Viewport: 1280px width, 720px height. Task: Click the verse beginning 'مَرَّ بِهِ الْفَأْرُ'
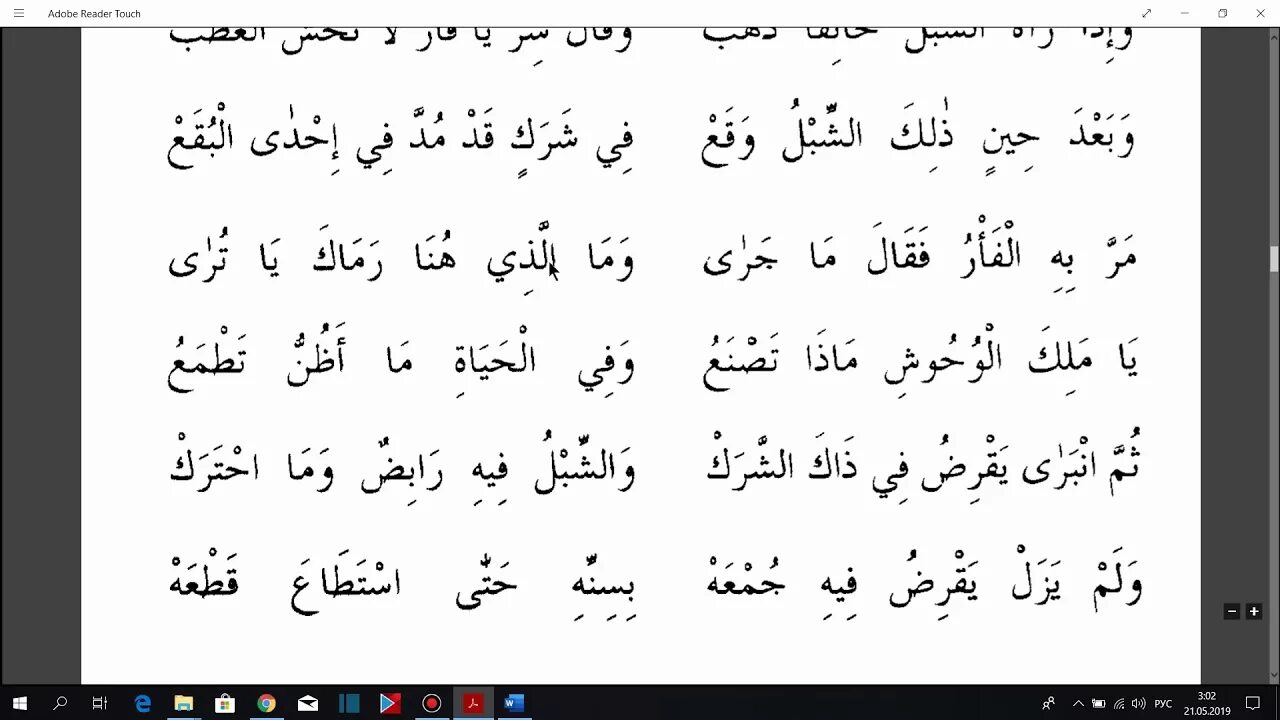pyautogui.click(x=920, y=255)
